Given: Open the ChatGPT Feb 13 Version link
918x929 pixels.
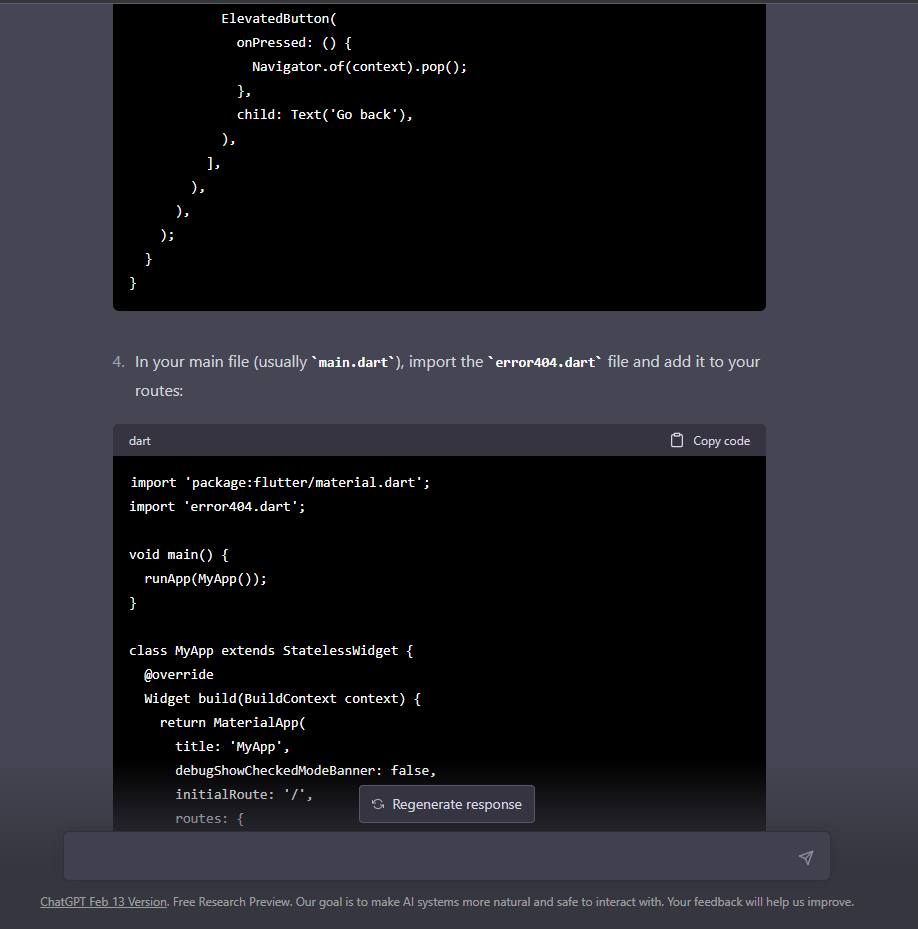Looking at the screenshot, I should (103, 902).
